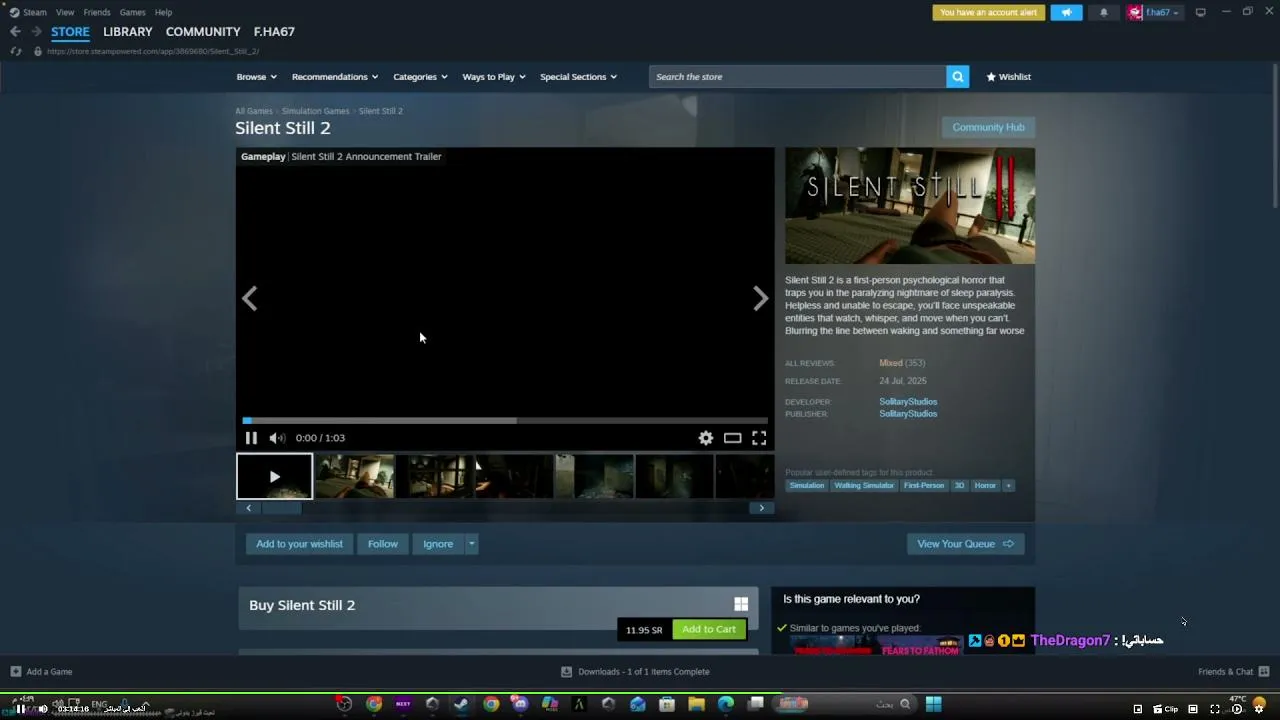Image resolution: width=1280 pixels, height=720 pixels.
Task: Click the First-Person tag
Action: pyautogui.click(x=924, y=486)
